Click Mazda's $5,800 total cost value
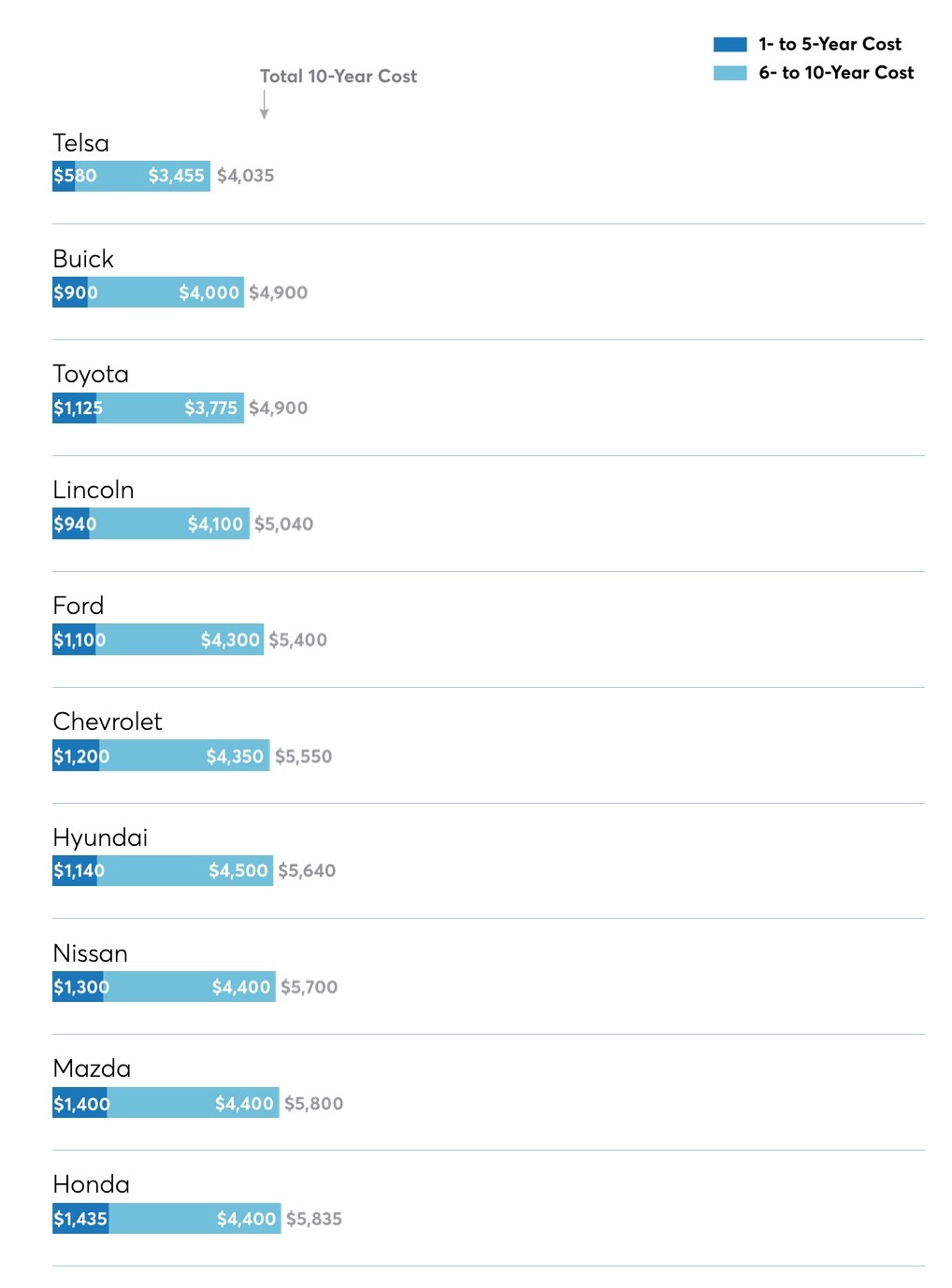Viewport: 952px width, 1288px height. click(x=313, y=1104)
